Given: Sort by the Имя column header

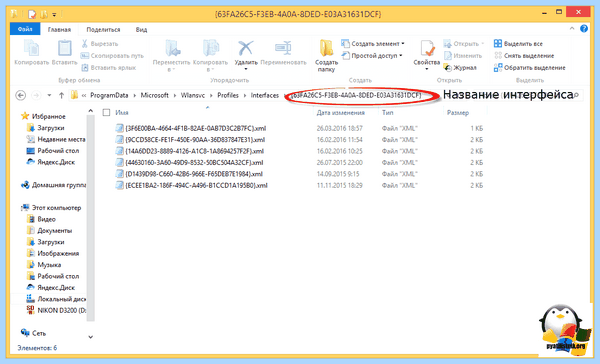Looking at the screenshot, I should point(122,113).
